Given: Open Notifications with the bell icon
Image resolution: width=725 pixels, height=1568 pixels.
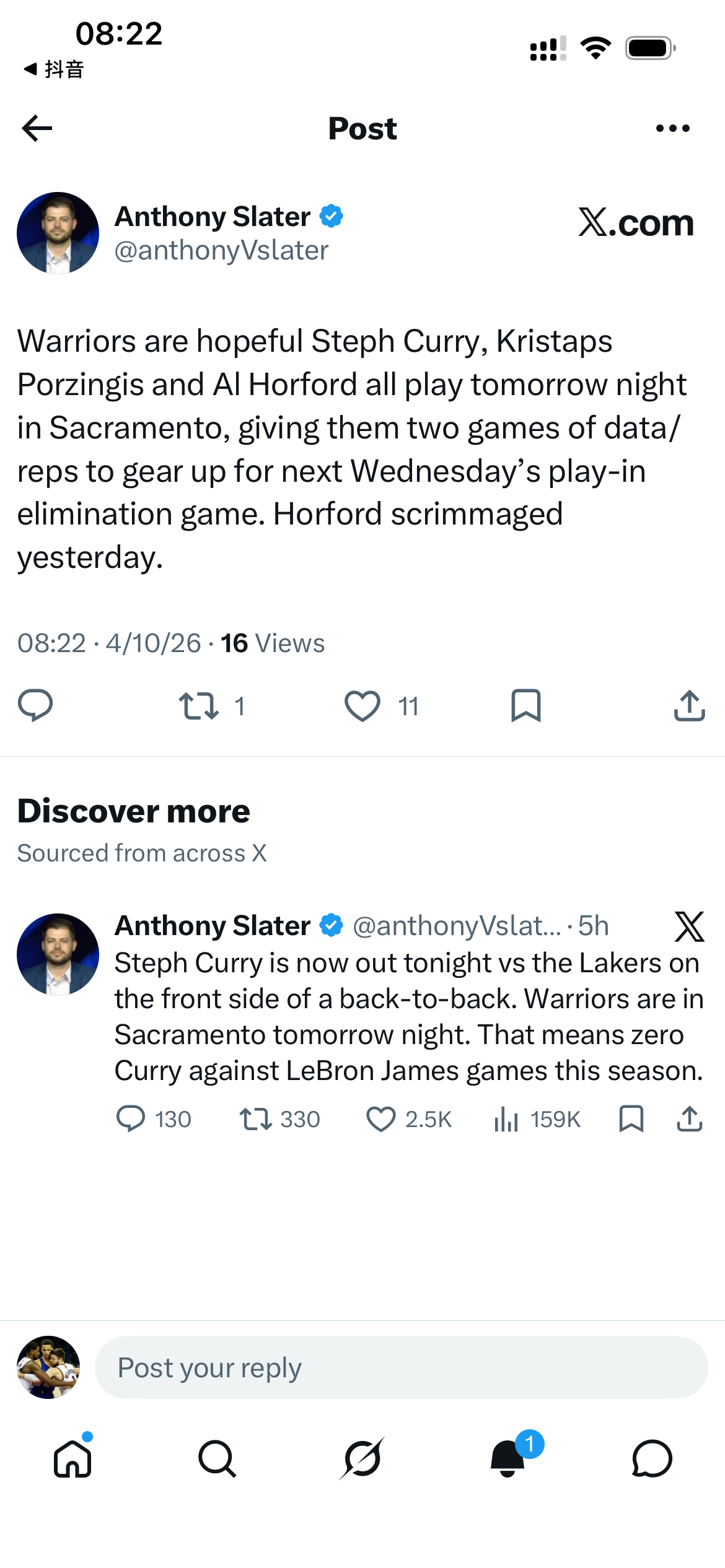Looking at the screenshot, I should click(507, 1459).
